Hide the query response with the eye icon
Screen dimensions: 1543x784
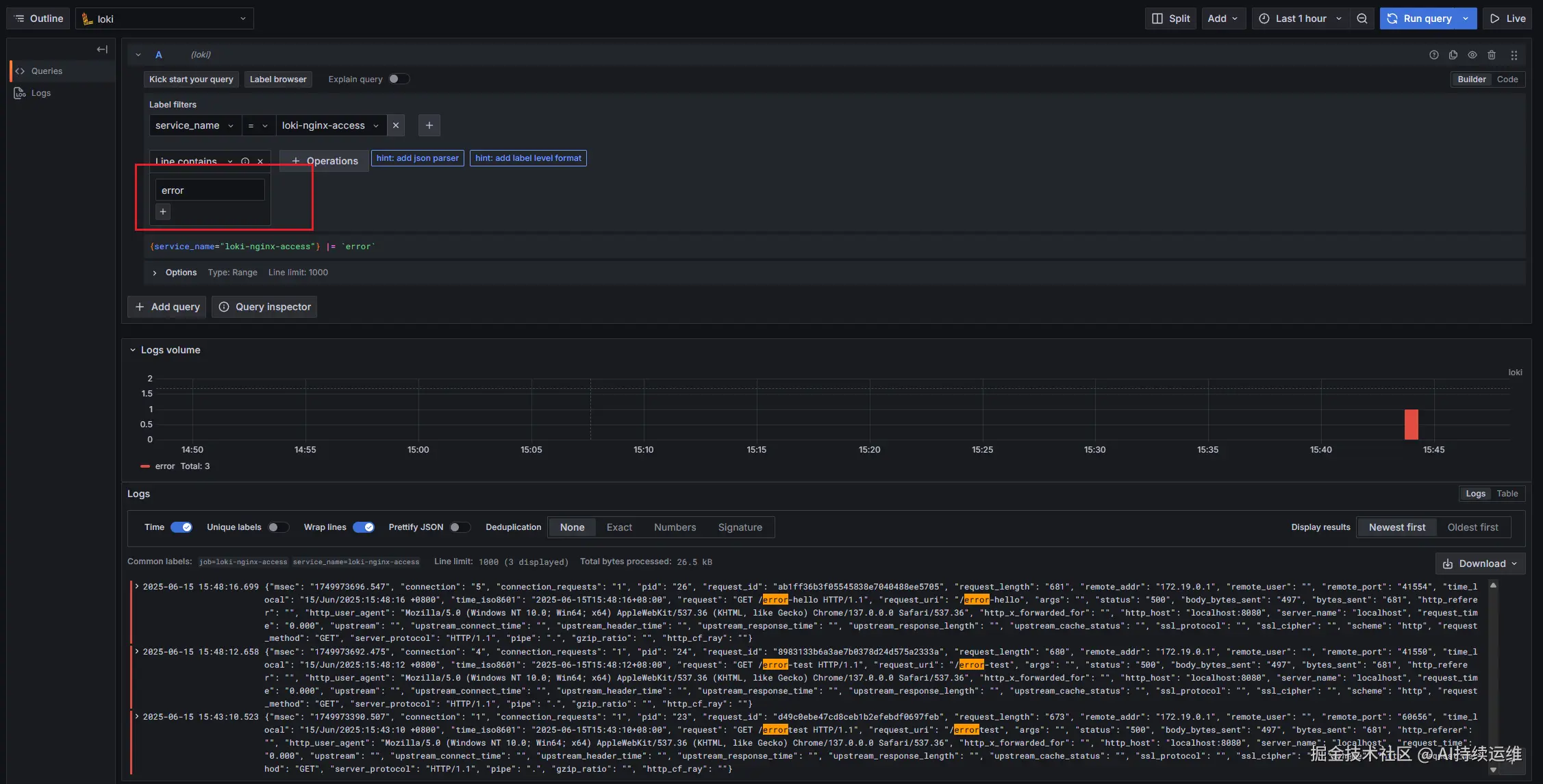pos(1472,55)
